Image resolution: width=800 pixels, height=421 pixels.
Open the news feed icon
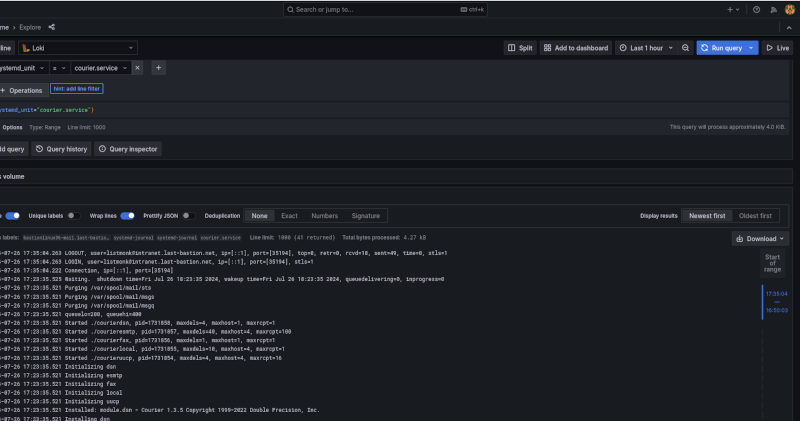(x=772, y=9)
